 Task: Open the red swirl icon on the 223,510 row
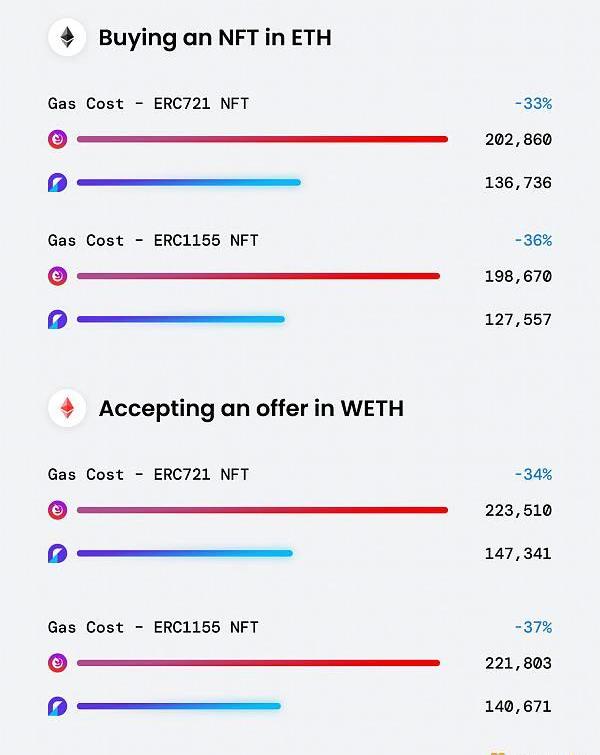(x=58, y=510)
